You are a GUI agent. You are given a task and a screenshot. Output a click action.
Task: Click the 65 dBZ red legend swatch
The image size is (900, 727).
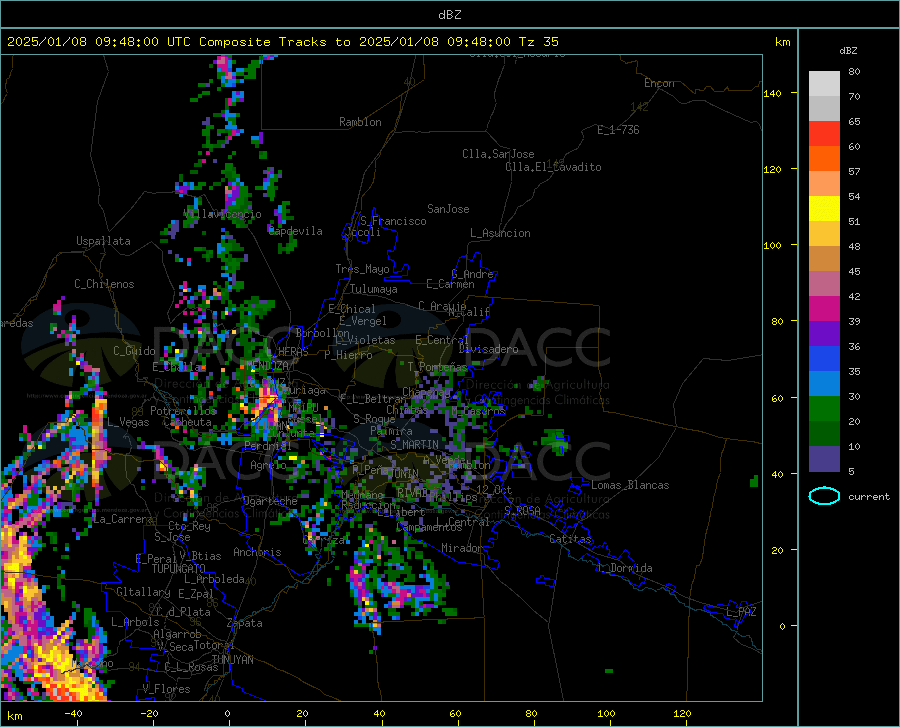pos(824,133)
